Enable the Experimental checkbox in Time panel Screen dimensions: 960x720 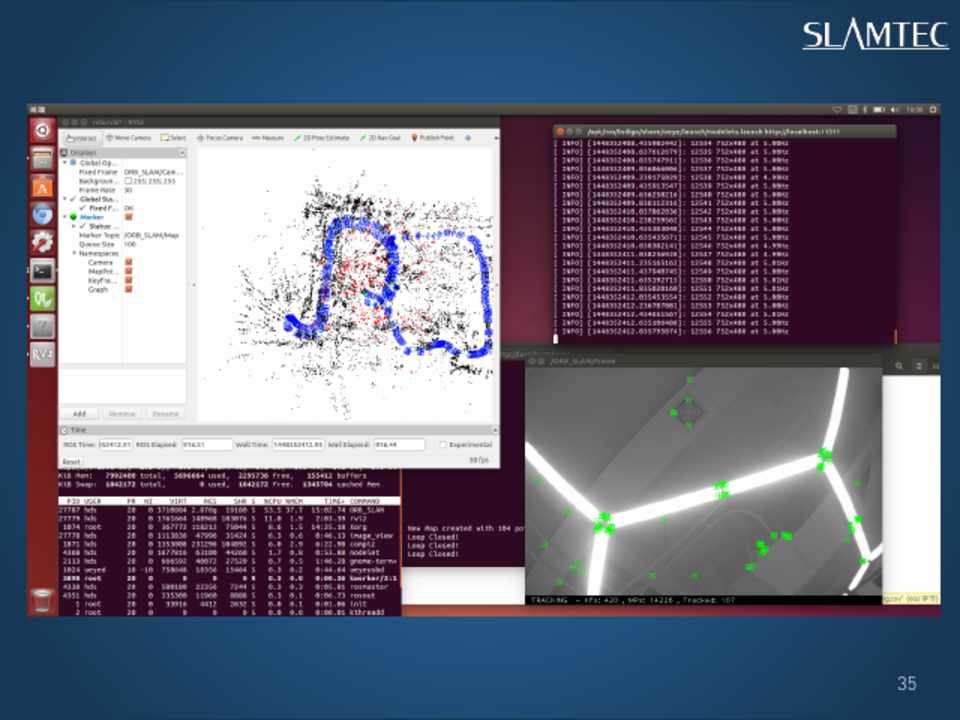click(443, 444)
